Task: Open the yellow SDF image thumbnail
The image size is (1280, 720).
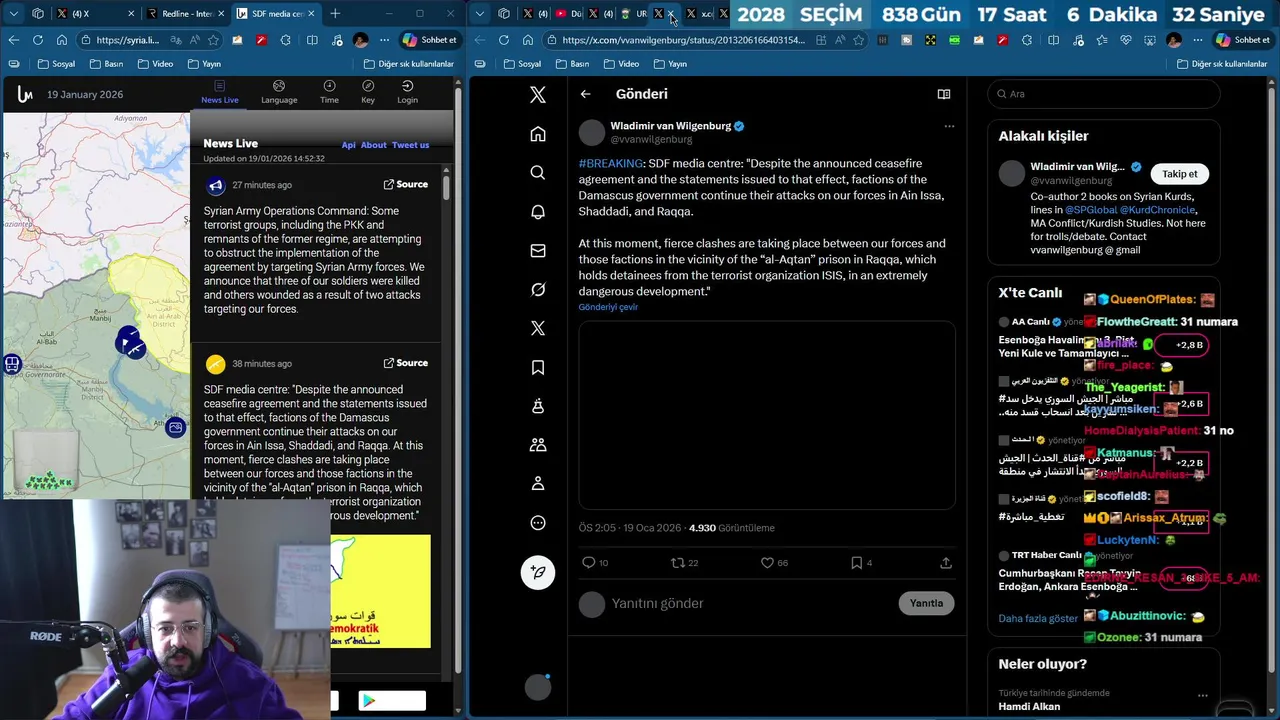Action: pos(381,591)
